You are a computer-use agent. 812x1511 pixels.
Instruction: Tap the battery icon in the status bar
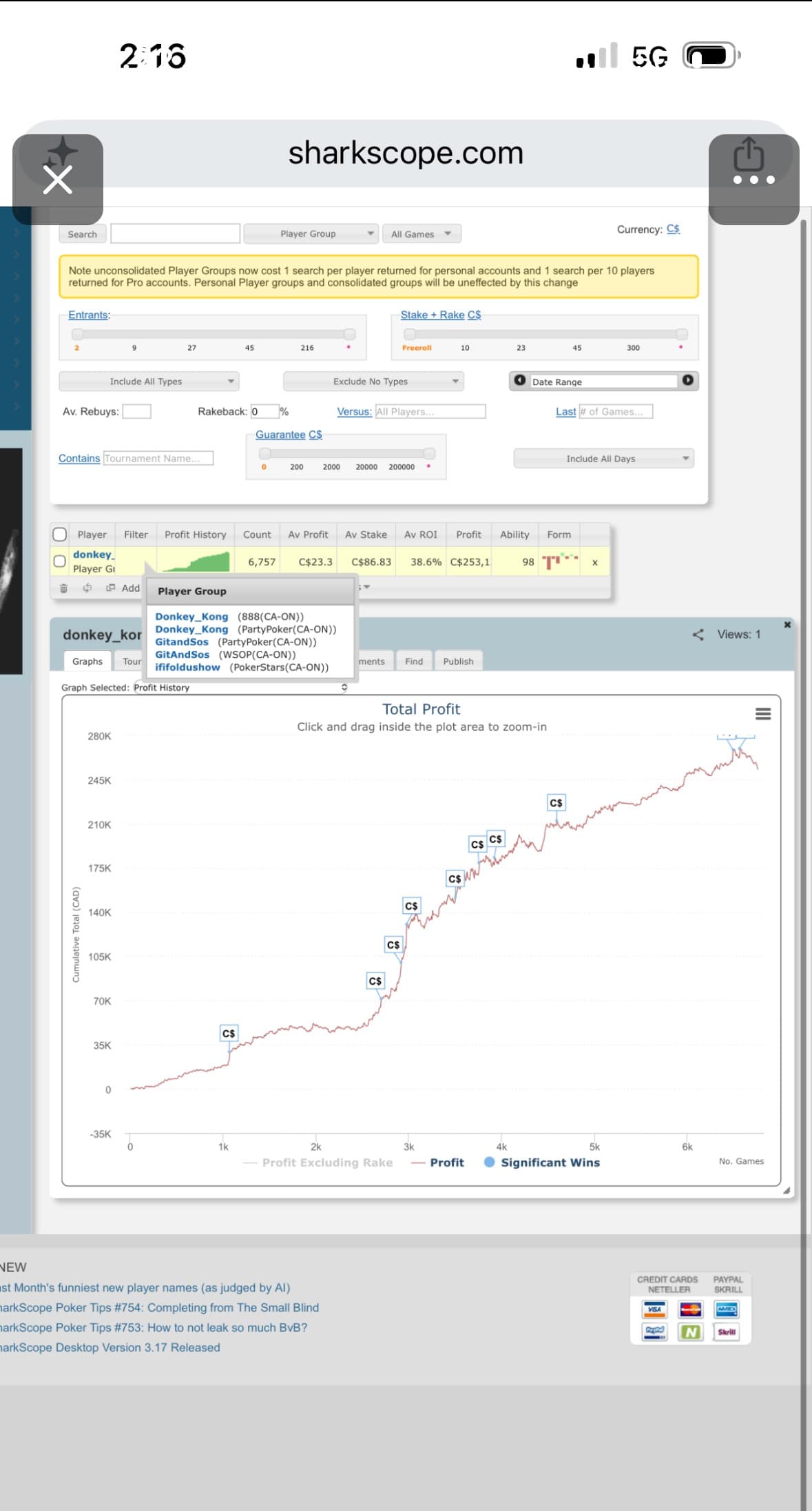coord(711,56)
